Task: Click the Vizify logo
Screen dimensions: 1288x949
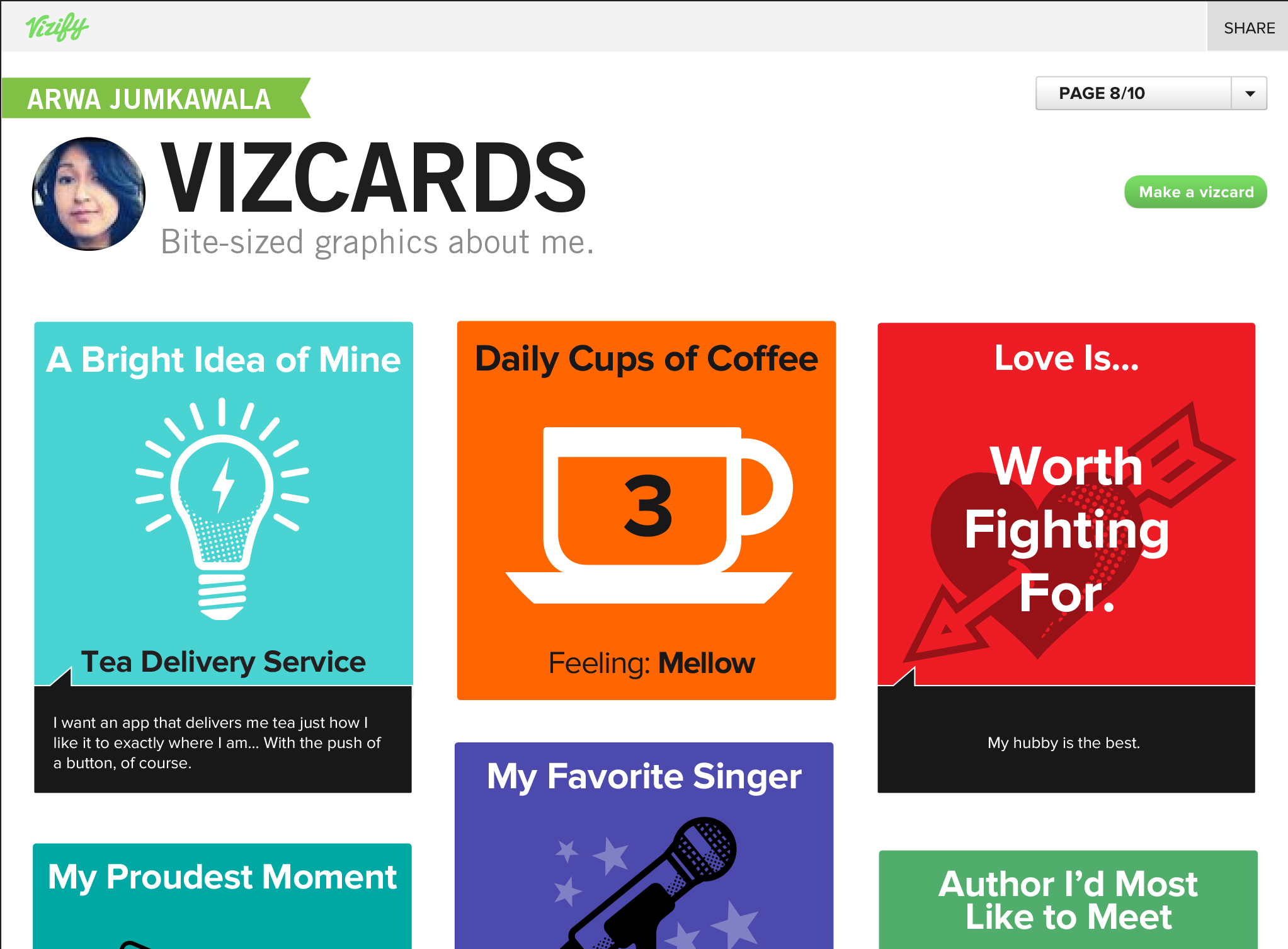Action: [57, 27]
